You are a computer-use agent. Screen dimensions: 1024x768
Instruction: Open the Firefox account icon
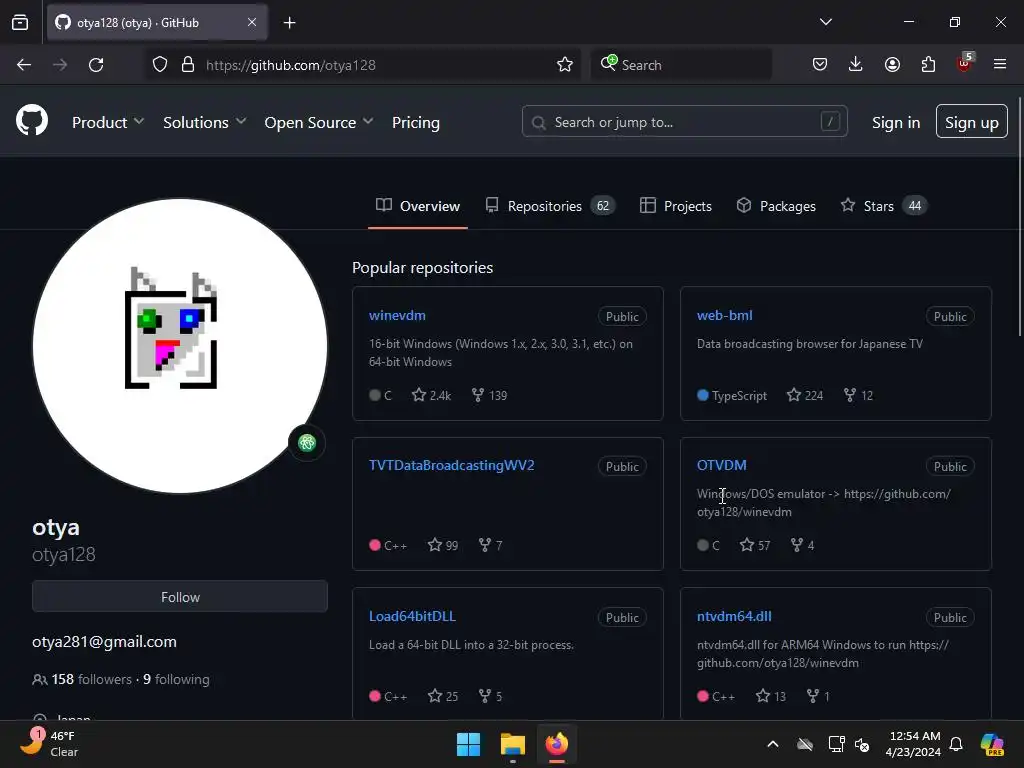(892, 65)
